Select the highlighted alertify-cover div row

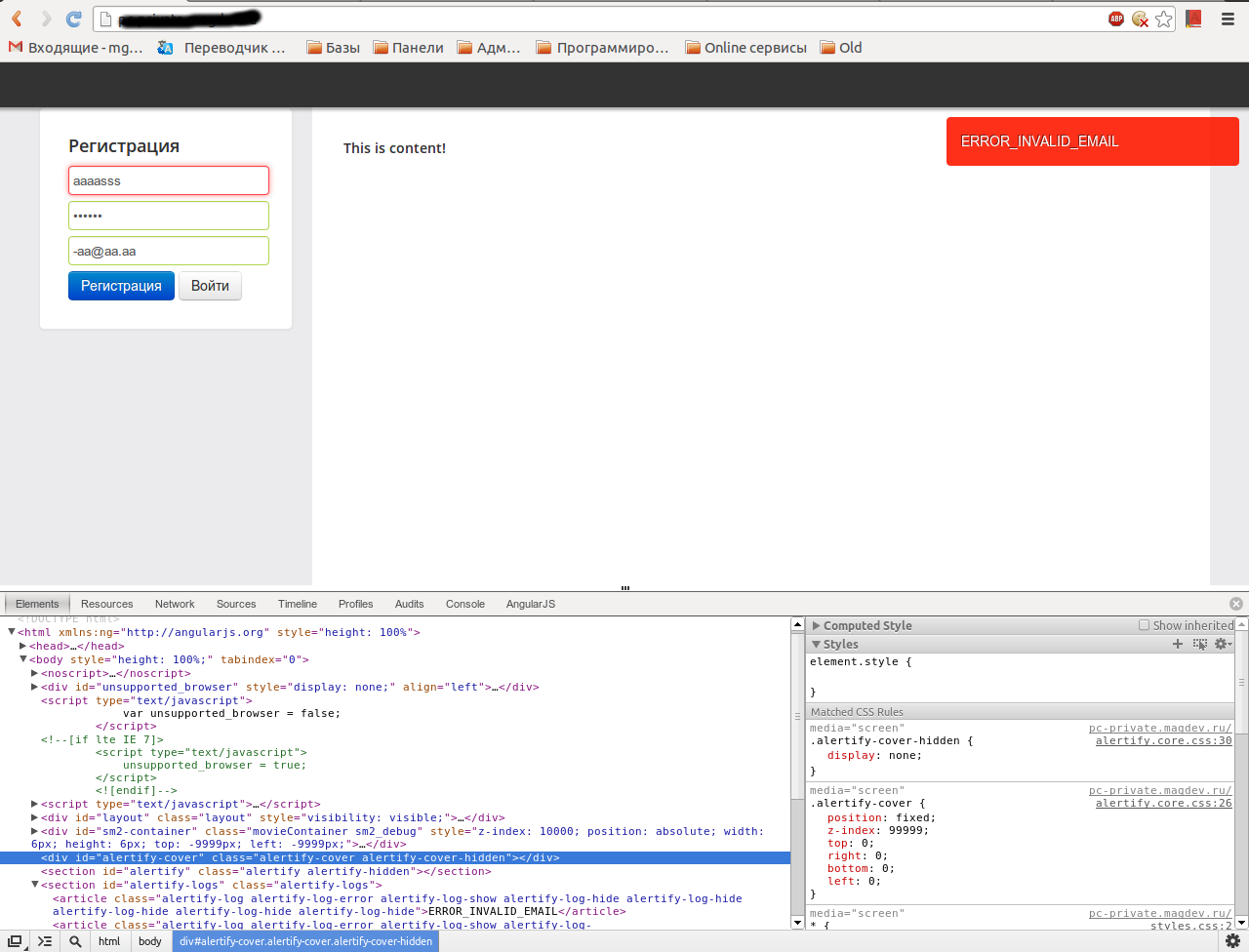394,857
